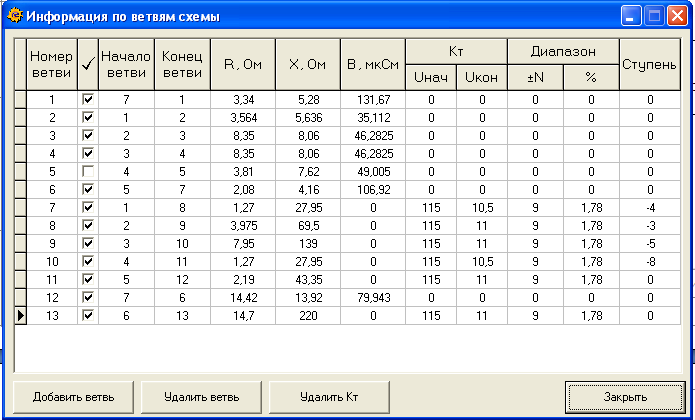Click B value '106,92' in branch 6
Image resolution: width=695 pixels, height=420 pixels.
[x=373, y=190]
